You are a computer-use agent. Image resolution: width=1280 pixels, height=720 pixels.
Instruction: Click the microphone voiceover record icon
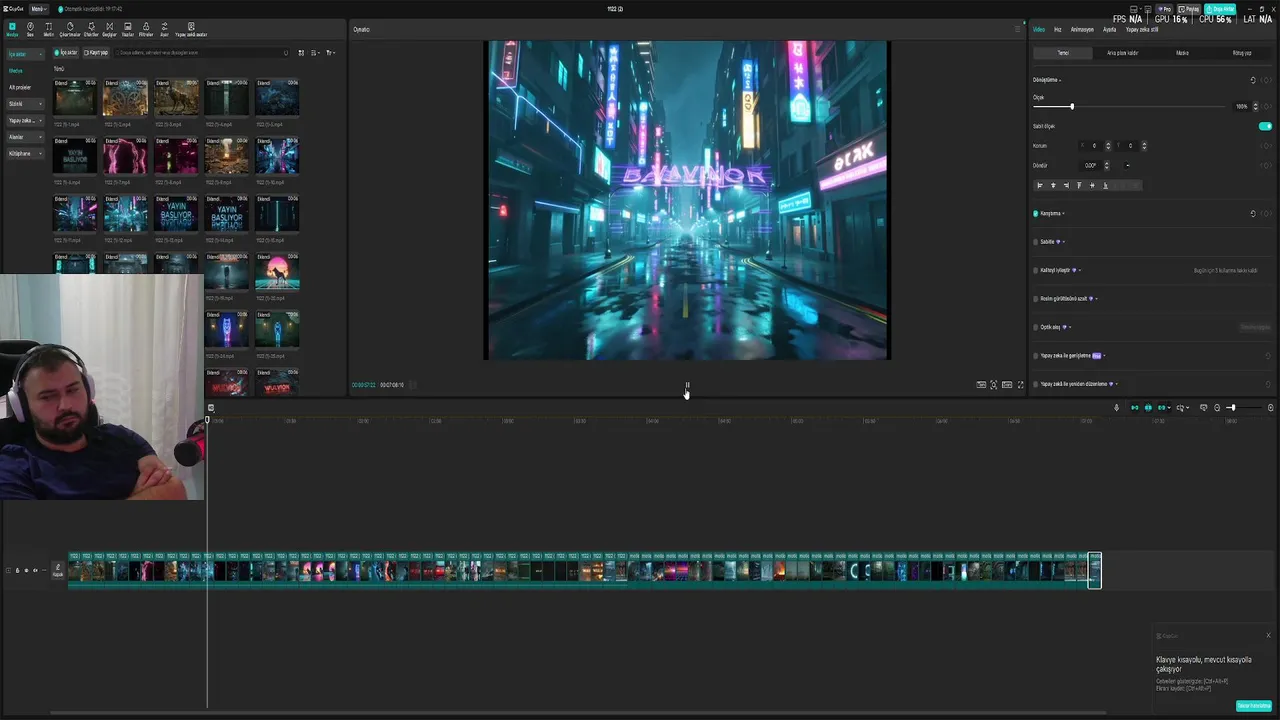tap(1117, 408)
